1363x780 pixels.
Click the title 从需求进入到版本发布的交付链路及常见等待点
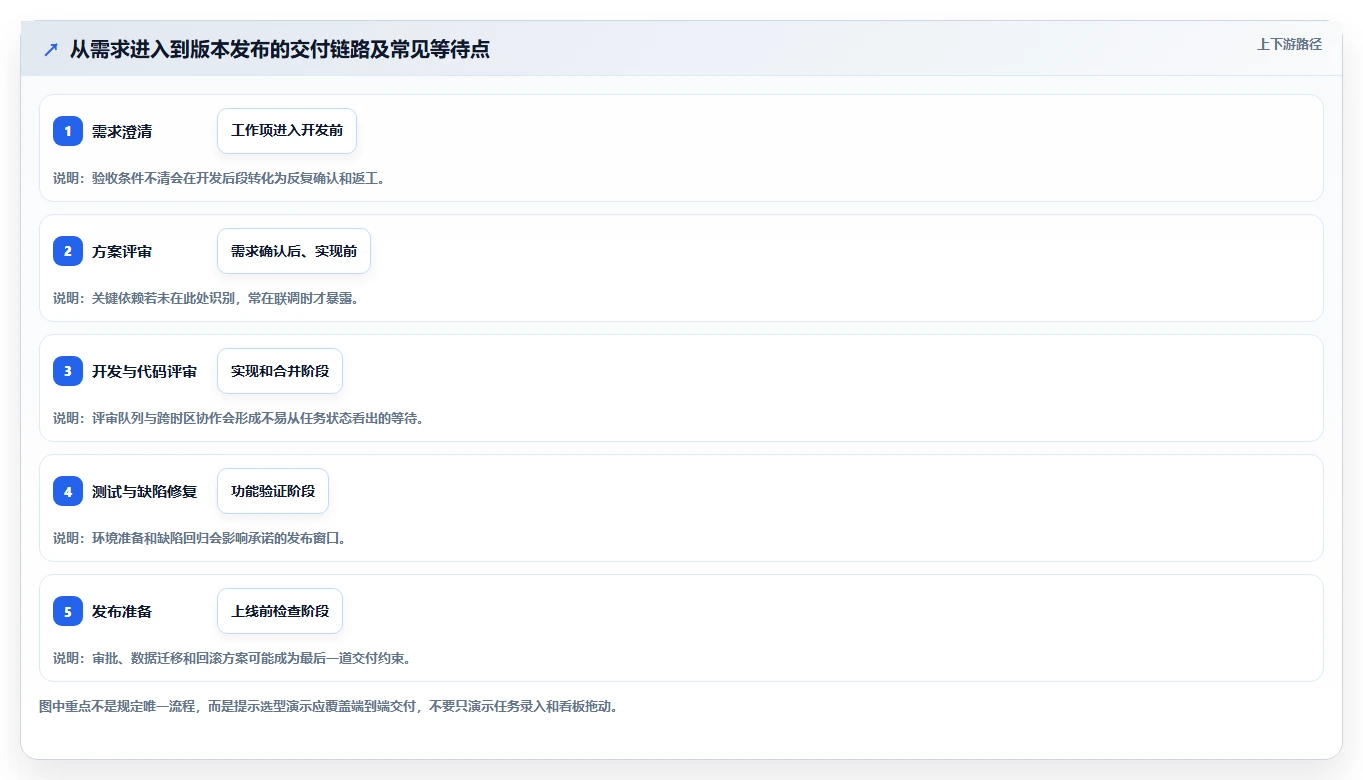280,49
